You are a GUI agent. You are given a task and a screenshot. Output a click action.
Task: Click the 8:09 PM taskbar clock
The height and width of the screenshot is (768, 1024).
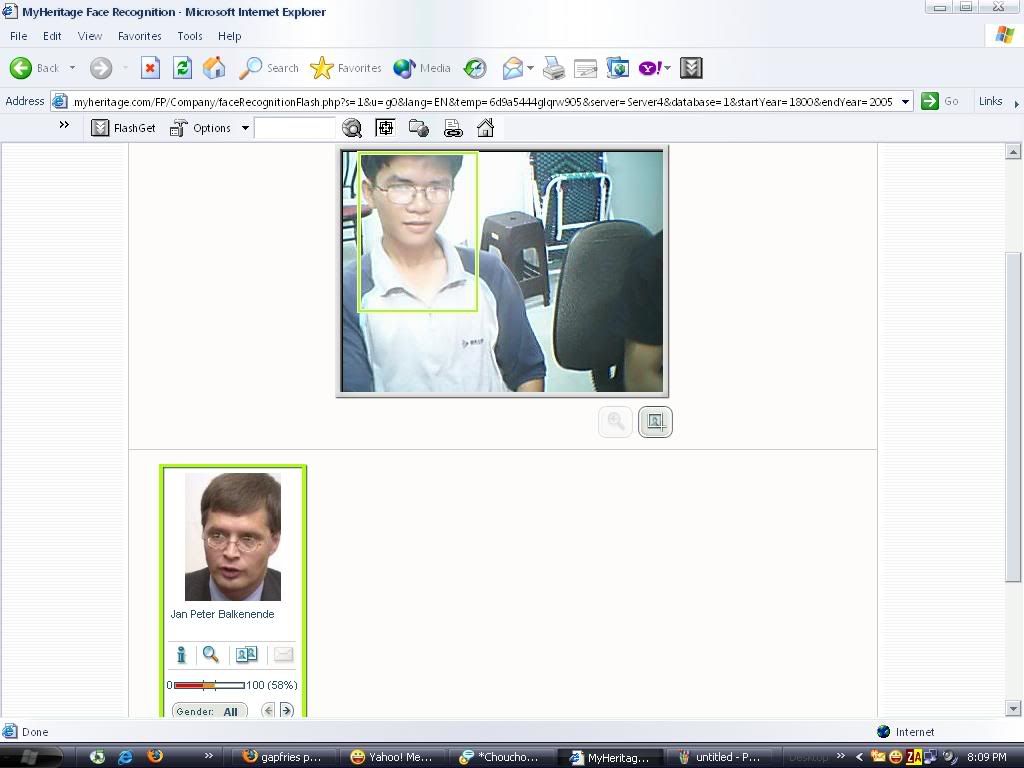click(x=987, y=758)
